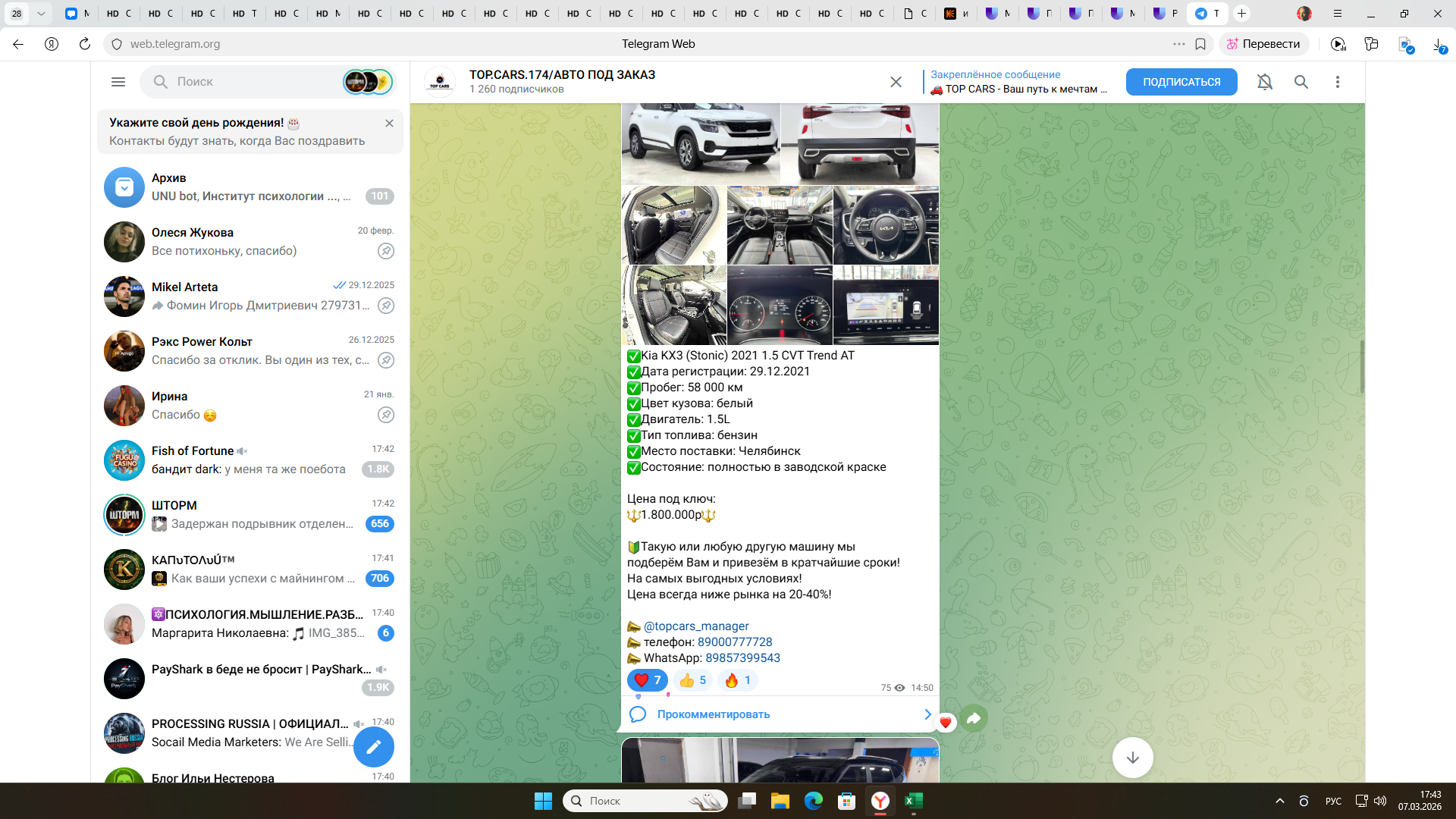This screenshot has width=1456, height=819.
Task: Expand comments via Прокомментировать arrow
Action: coord(927,714)
